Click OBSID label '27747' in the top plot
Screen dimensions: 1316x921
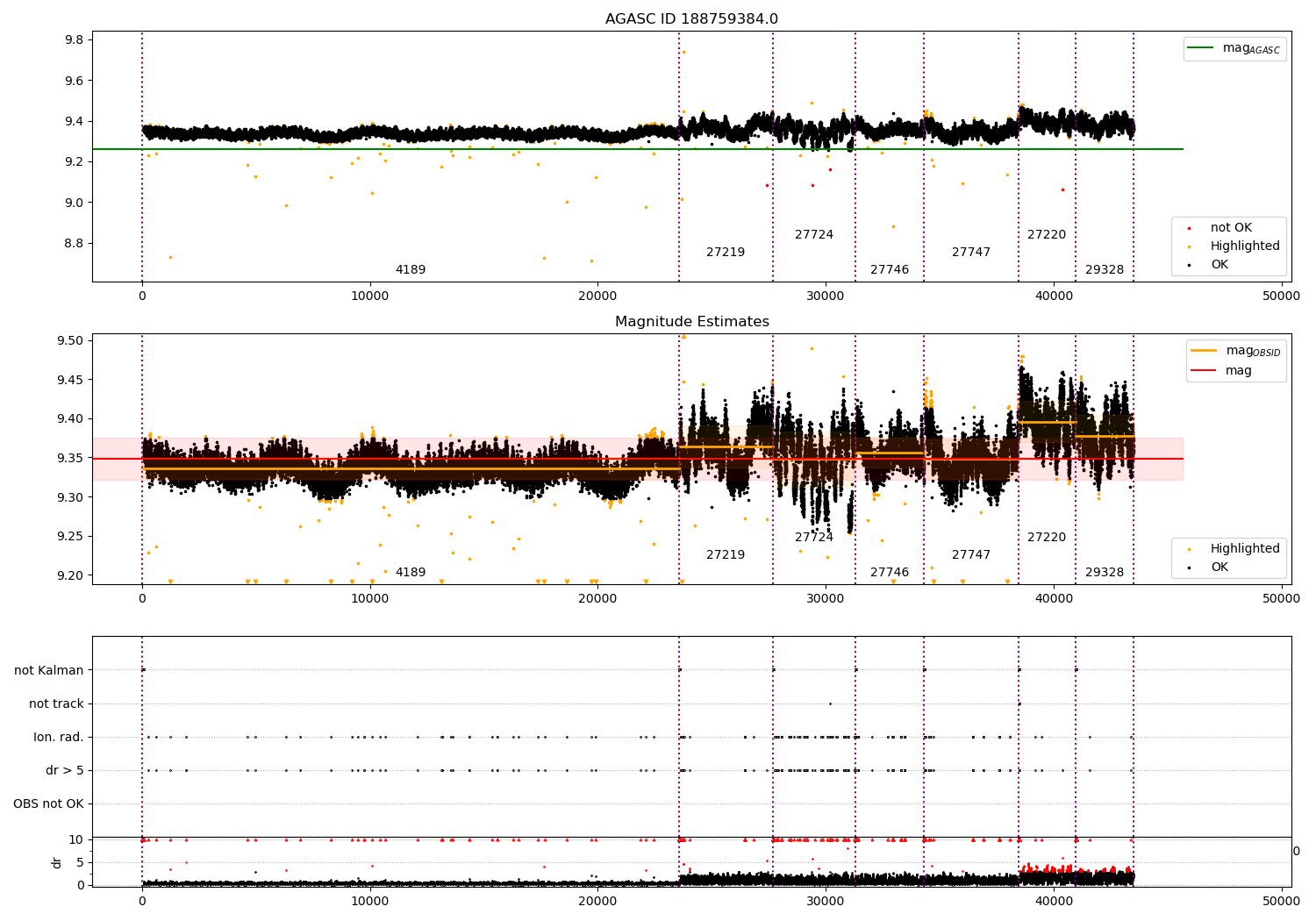pyautogui.click(x=971, y=252)
